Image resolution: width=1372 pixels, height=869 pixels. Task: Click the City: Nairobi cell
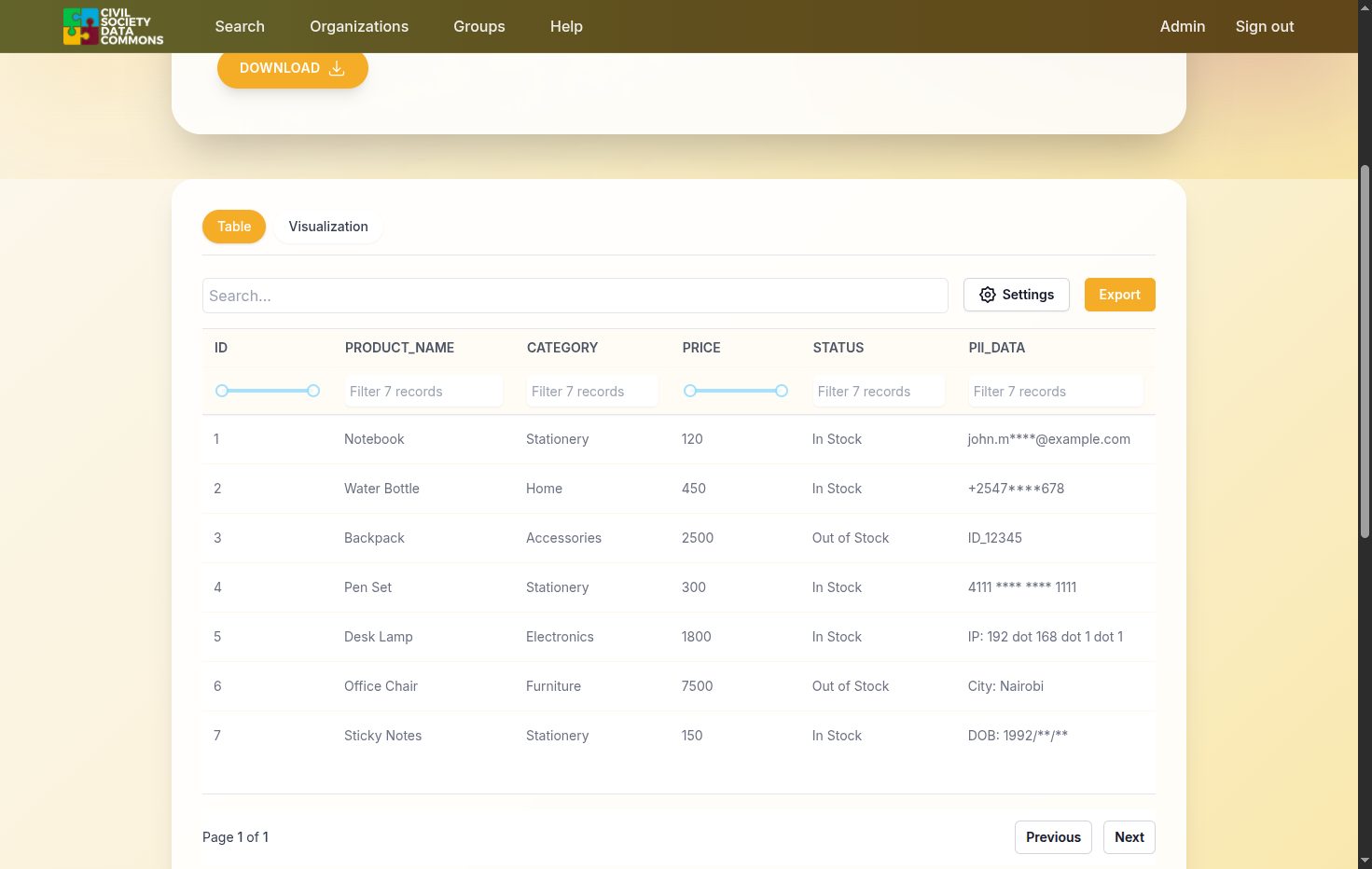[x=1005, y=686]
